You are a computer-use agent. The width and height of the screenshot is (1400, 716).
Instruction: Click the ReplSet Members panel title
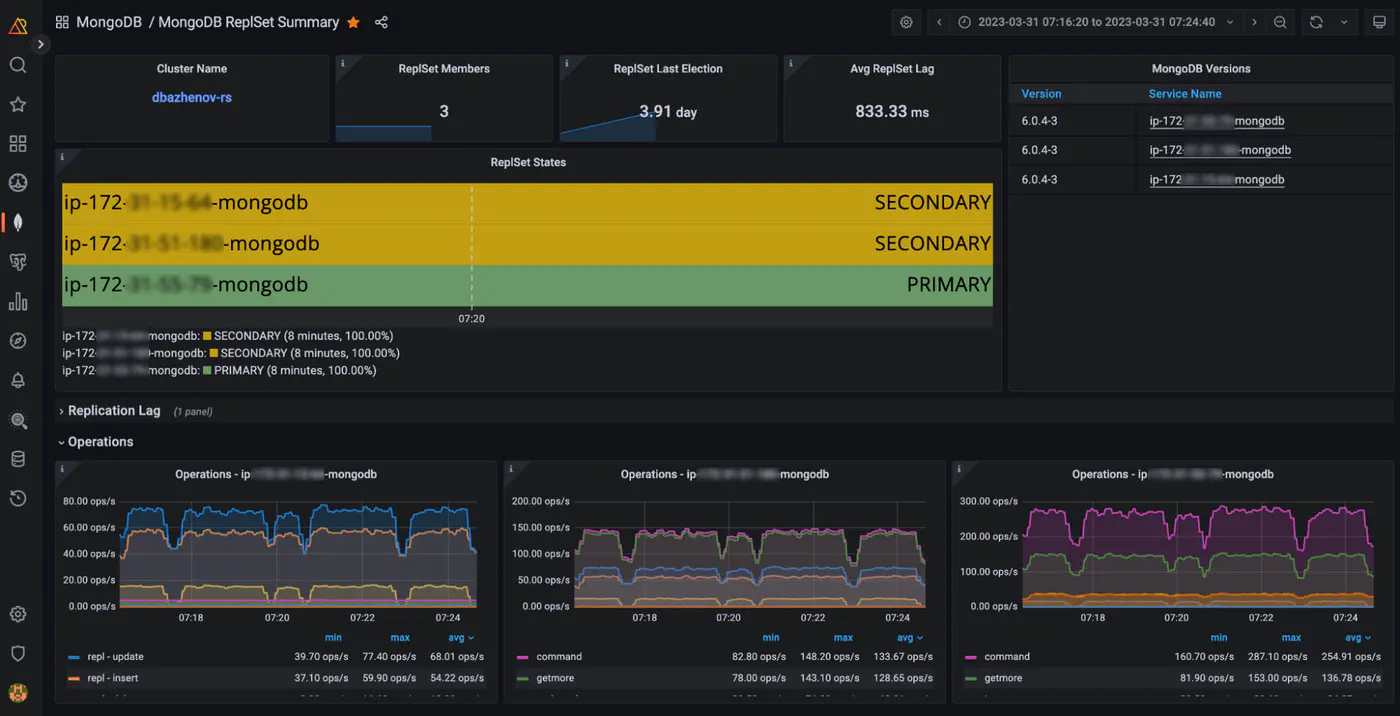444,69
